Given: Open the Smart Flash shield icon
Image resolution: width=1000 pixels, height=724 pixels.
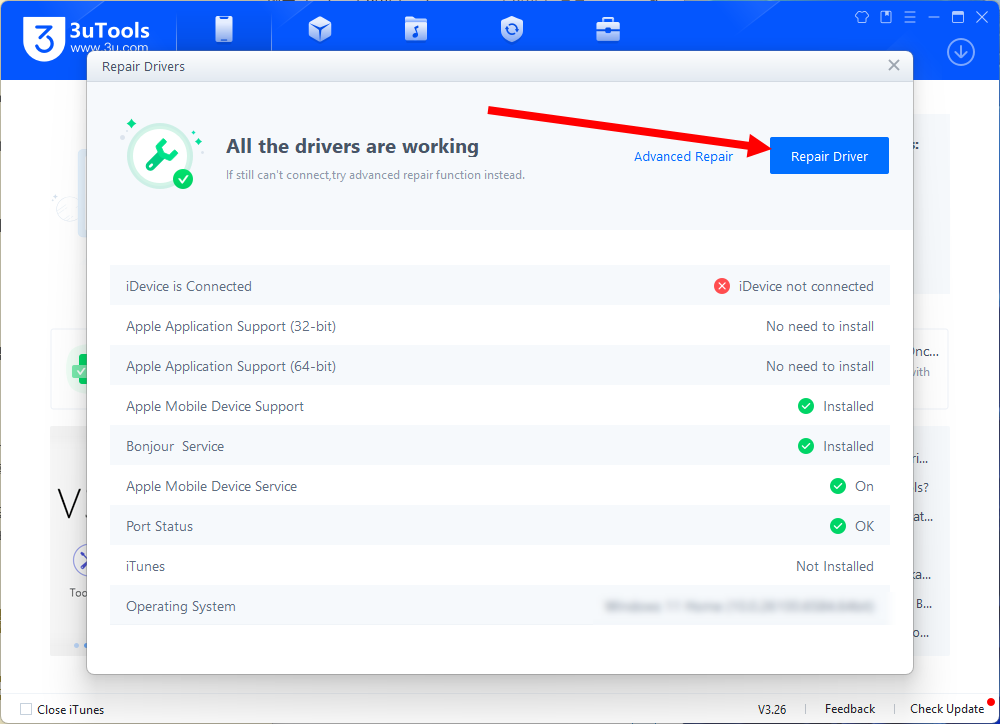Looking at the screenshot, I should tap(511, 29).
